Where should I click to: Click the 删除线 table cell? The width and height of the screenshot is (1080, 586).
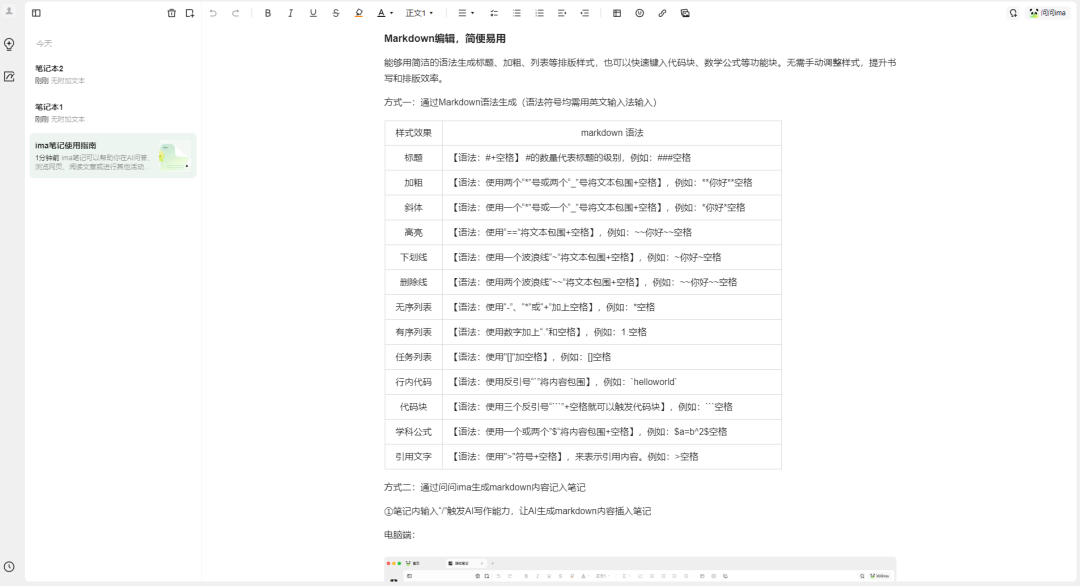[413, 282]
